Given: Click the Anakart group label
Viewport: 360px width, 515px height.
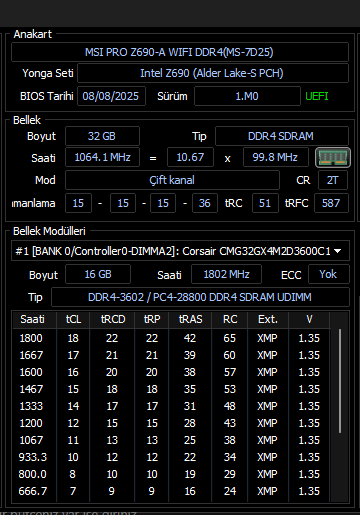Looking at the screenshot, I should tap(33, 34).
